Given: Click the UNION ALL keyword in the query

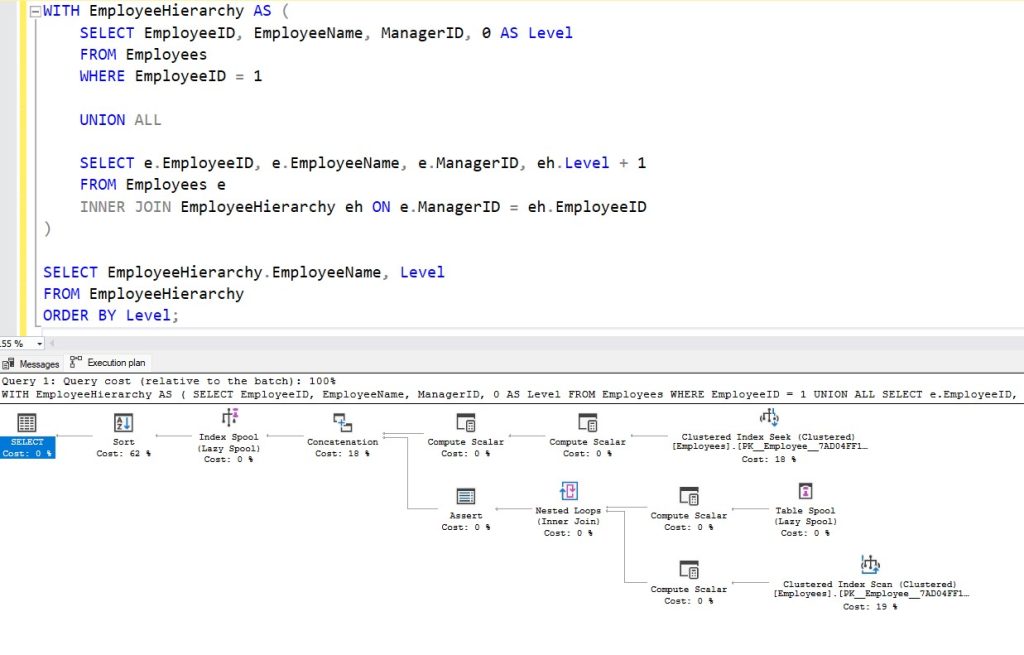Looking at the screenshot, I should coord(120,120).
